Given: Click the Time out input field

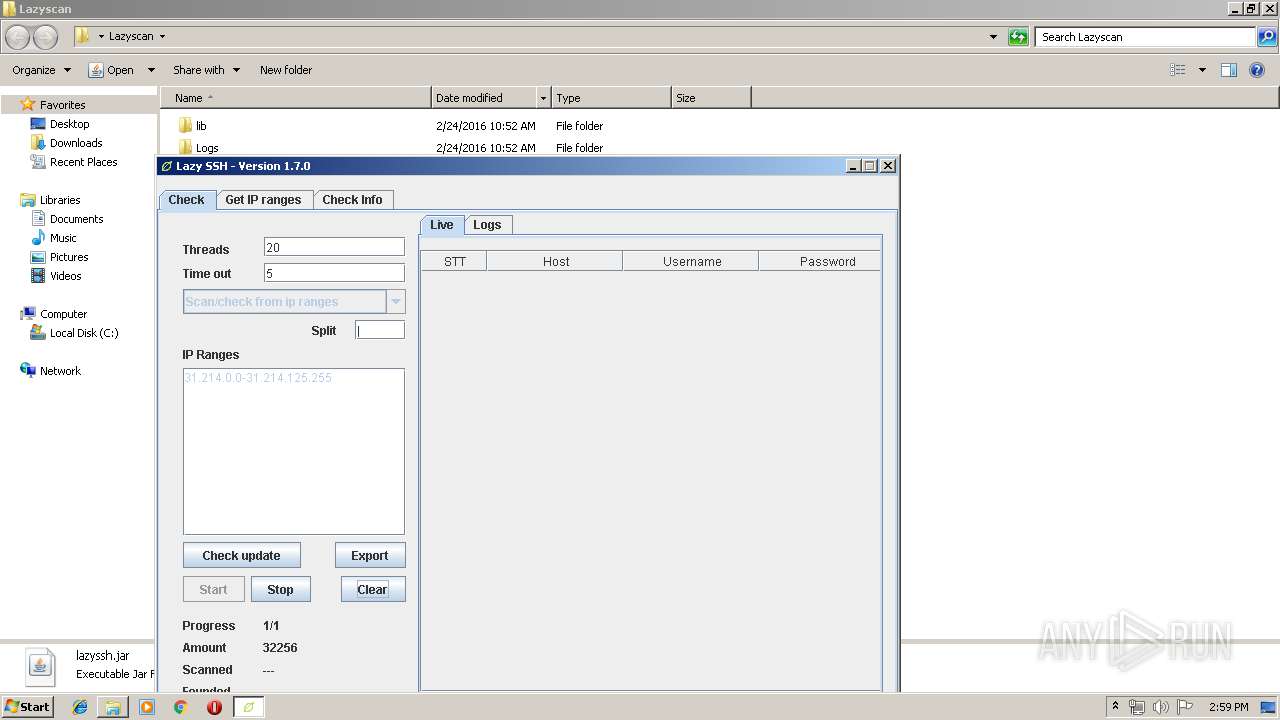Looking at the screenshot, I should [334, 273].
